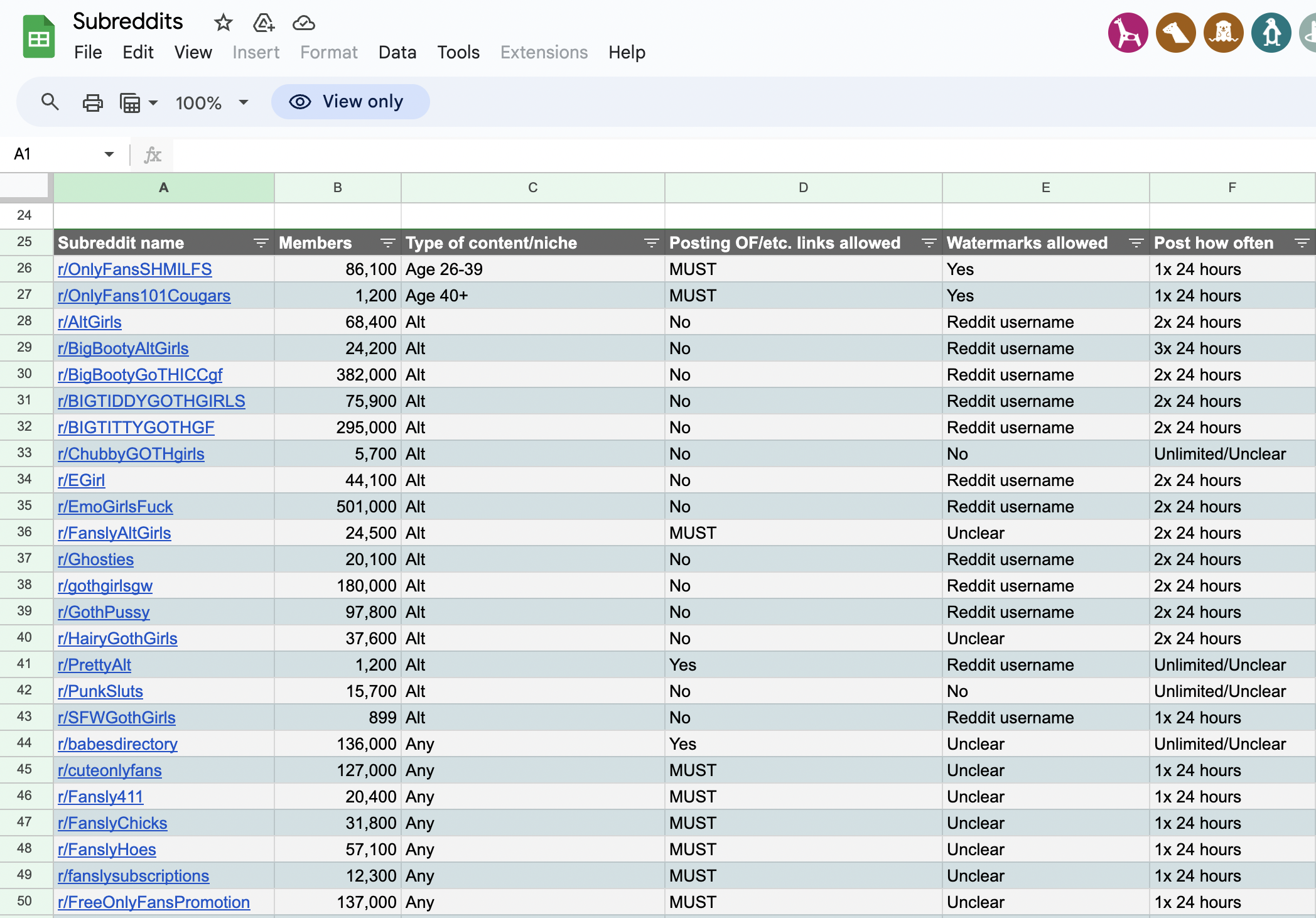Screen dimensions: 1316x918
Task: Open the r/AltGirls subreddit link
Action: click(x=90, y=321)
